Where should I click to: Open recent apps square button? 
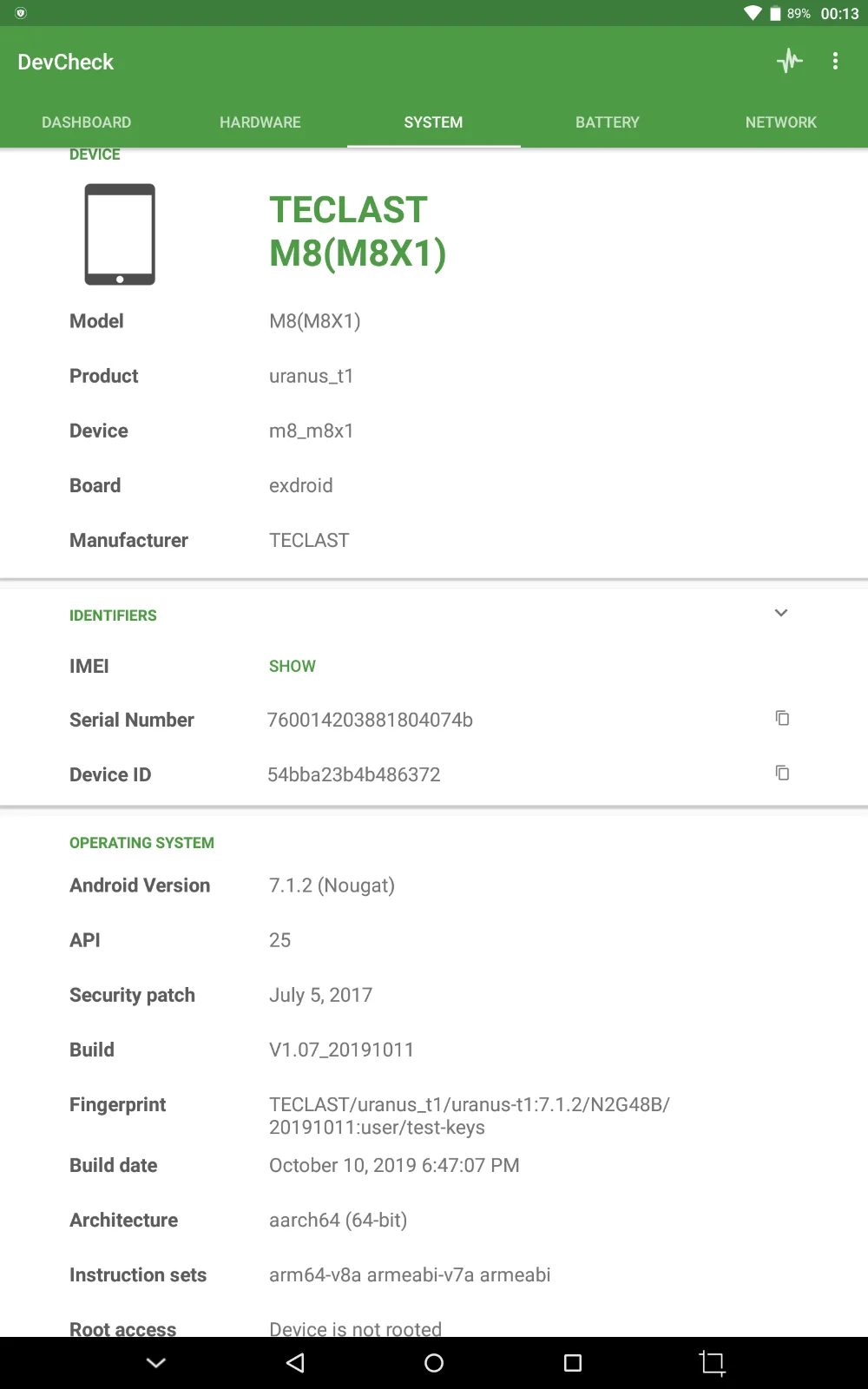pos(573,1363)
